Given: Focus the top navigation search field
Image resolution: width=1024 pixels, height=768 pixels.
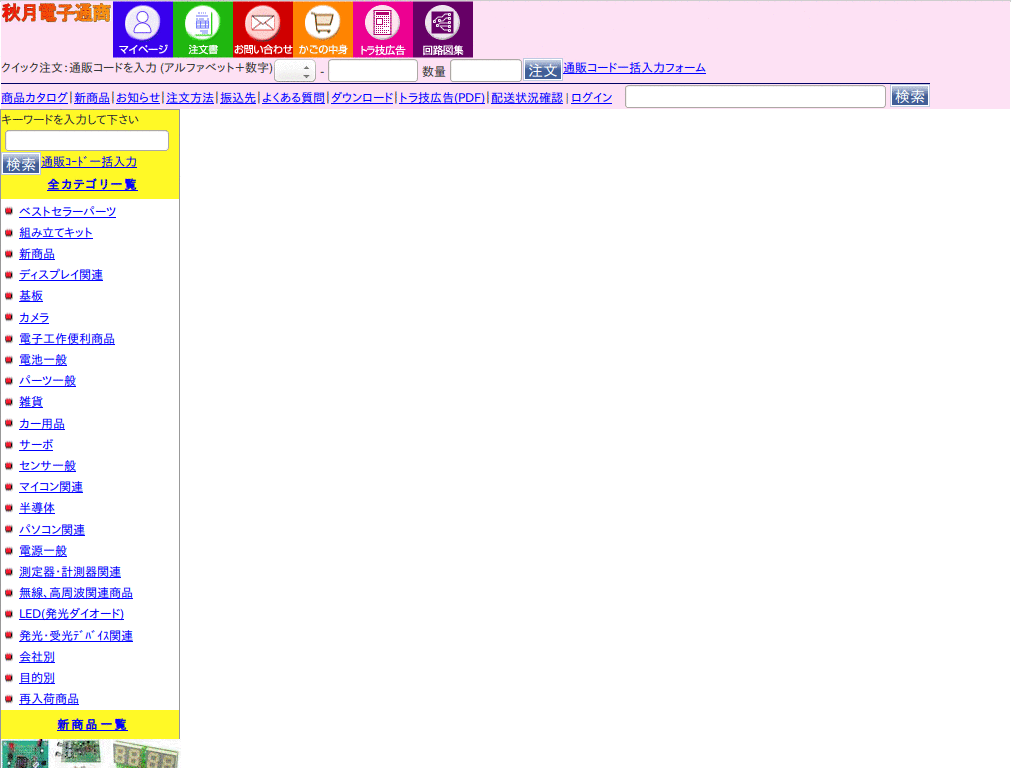Looking at the screenshot, I should click(x=756, y=97).
